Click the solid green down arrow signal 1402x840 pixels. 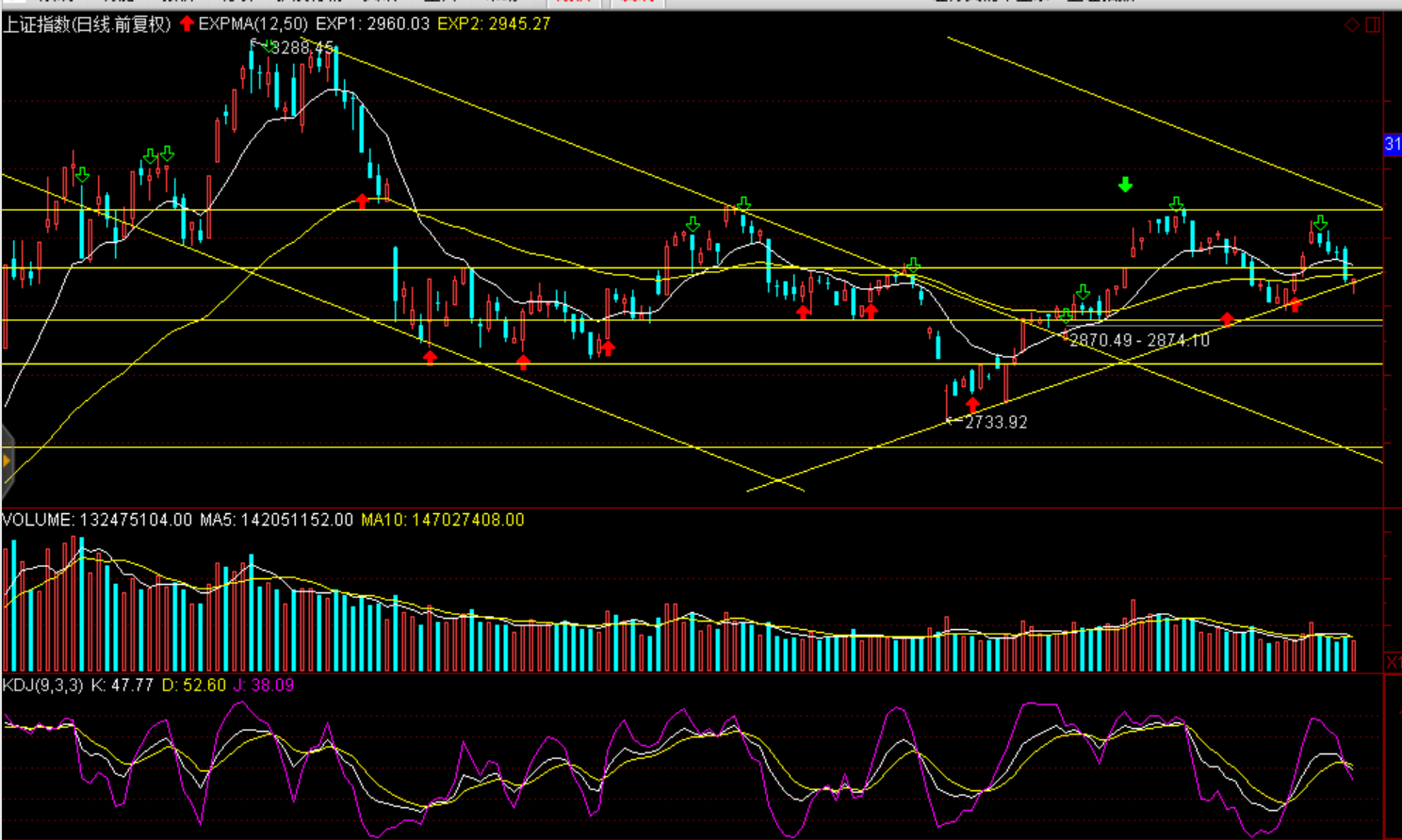pyautogui.click(x=1125, y=185)
